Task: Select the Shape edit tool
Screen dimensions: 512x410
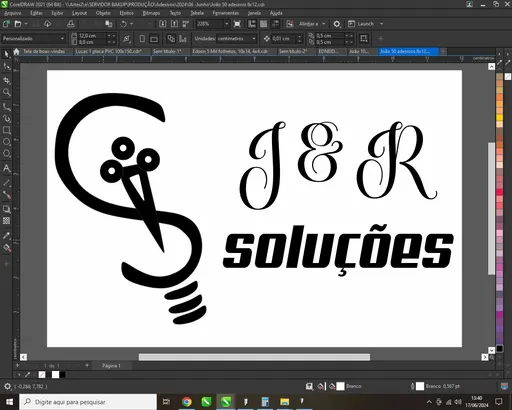Action: (6, 67)
